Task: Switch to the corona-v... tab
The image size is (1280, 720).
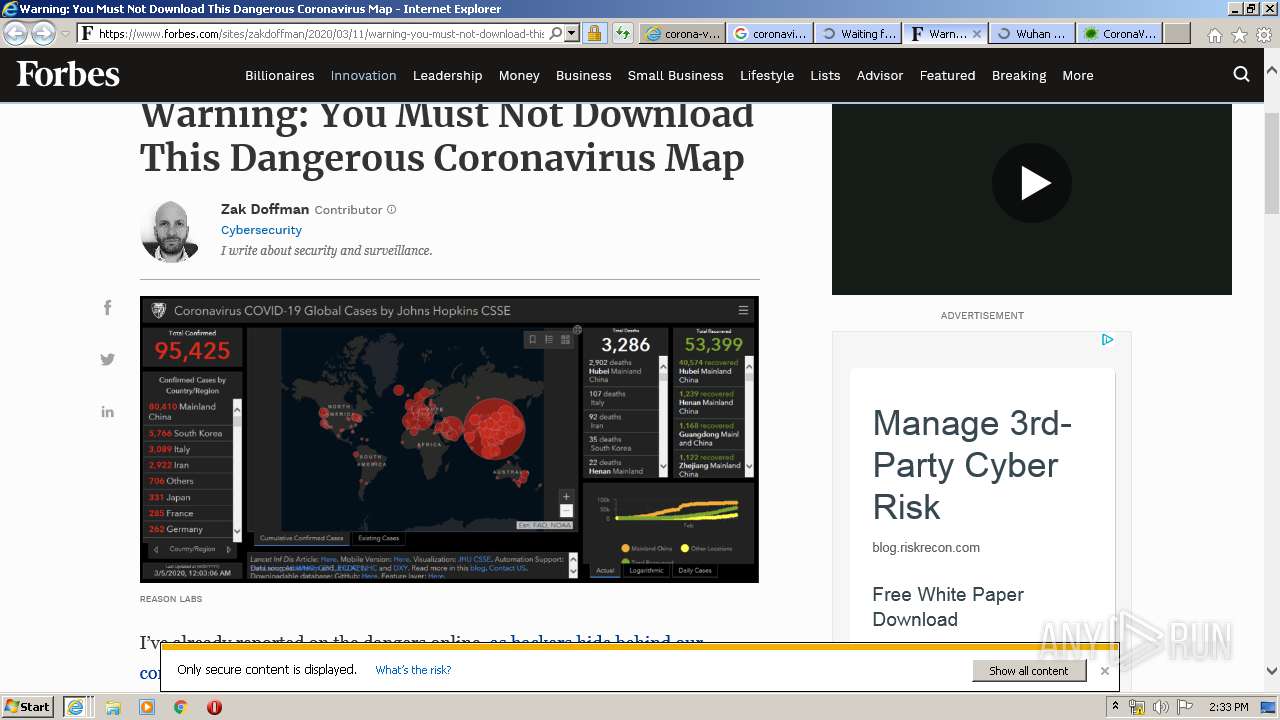Action: 682,33
